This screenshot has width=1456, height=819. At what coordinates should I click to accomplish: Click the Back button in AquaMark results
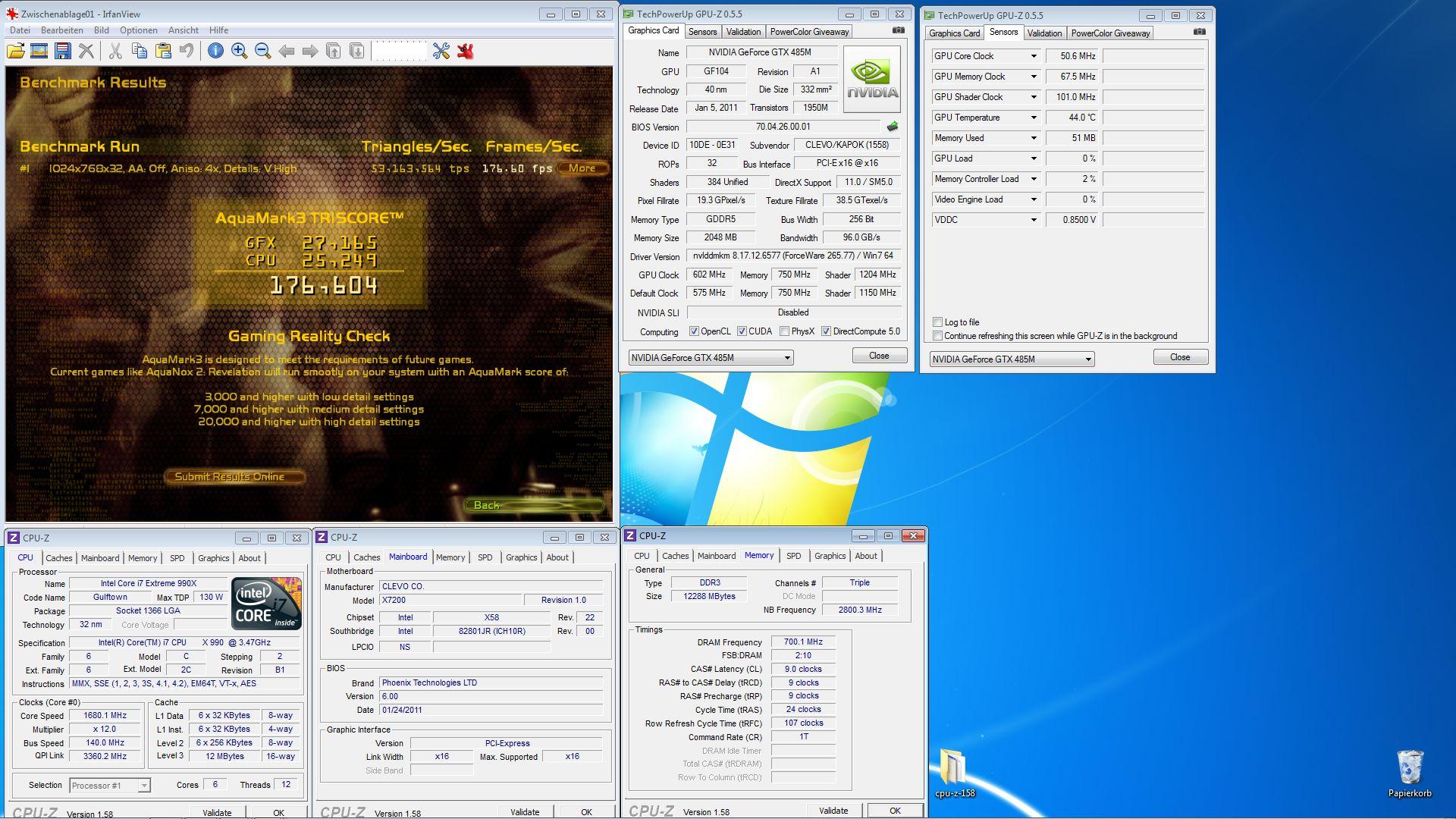pyautogui.click(x=534, y=505)
